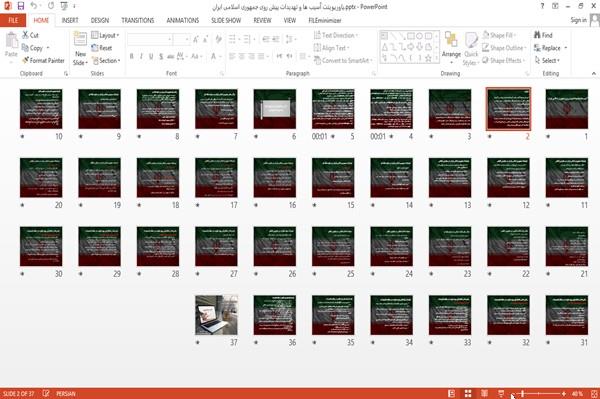Click spell check icon in status bar
The height and width of the screenshot is (399, 600).
46,393
